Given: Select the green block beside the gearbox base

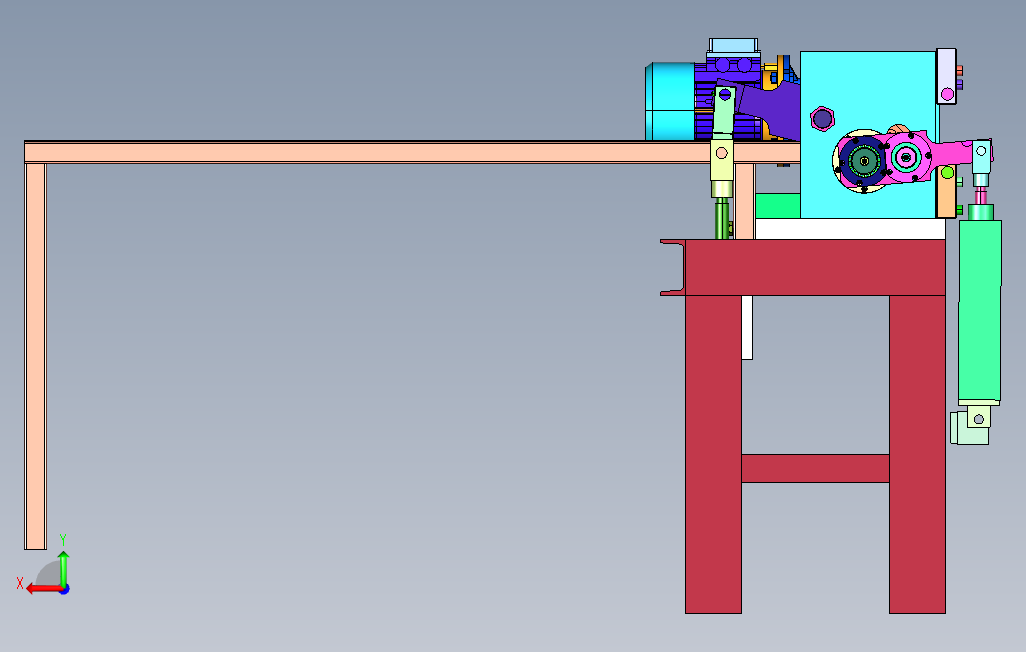Looking at the screenshot, I should pyautogui.click(x=777, y=206).
